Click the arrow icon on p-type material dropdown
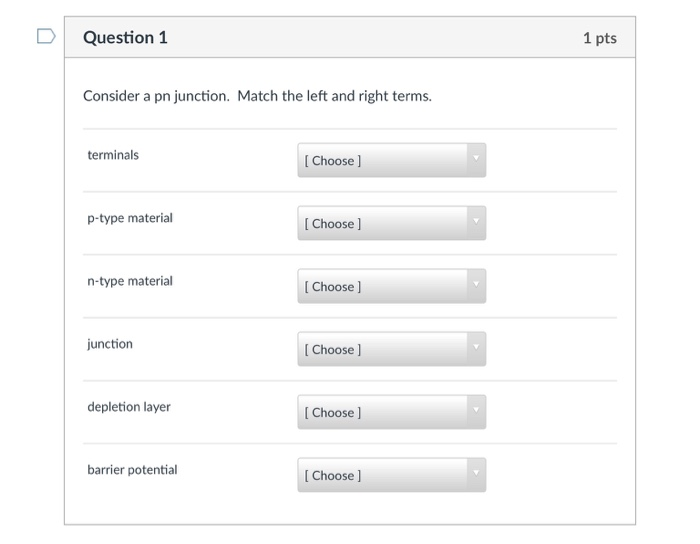Image resolution: width=700 pixels, height=544 pixels. (476, 221)
